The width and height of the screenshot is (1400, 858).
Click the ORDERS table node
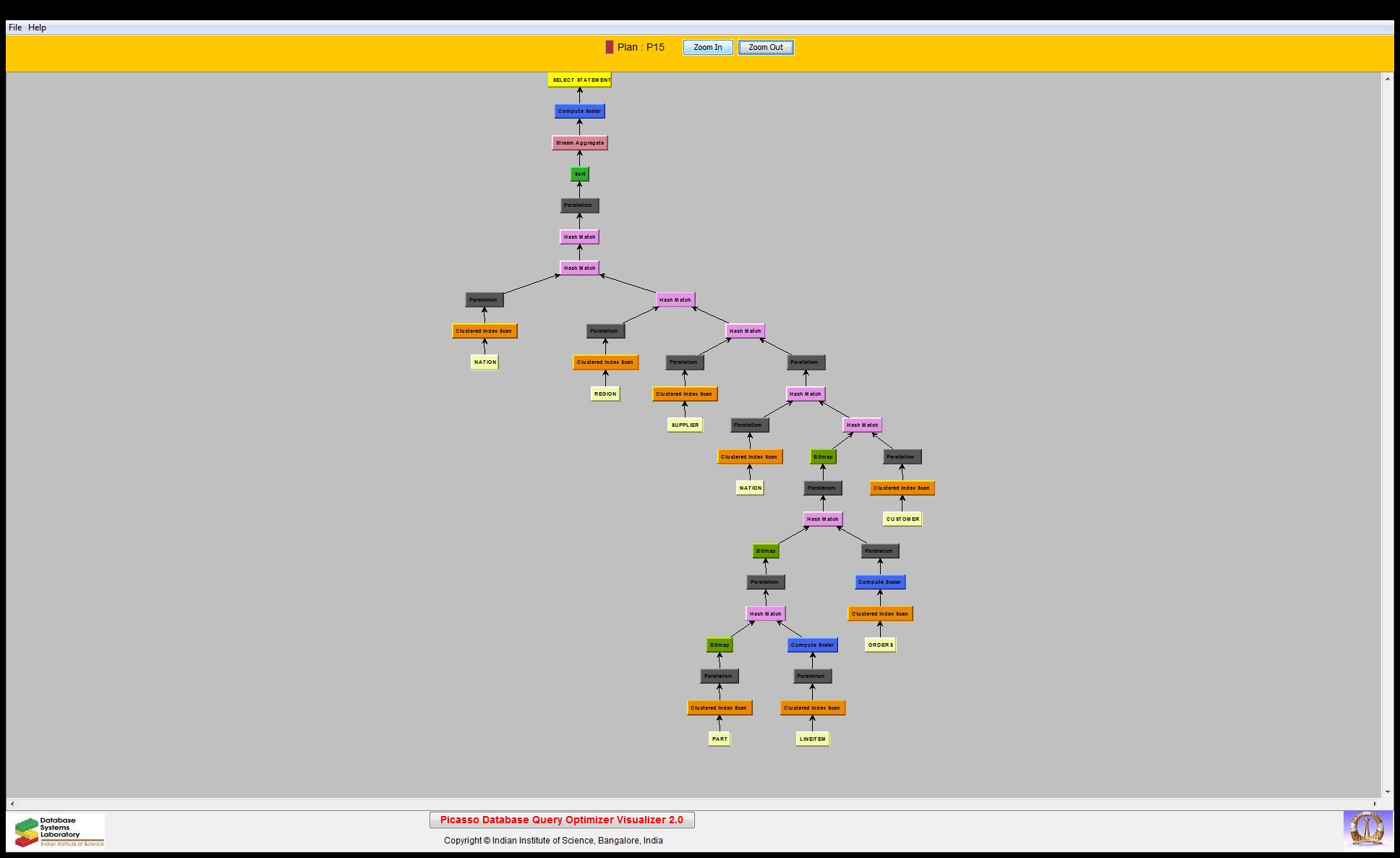(880, 645)
